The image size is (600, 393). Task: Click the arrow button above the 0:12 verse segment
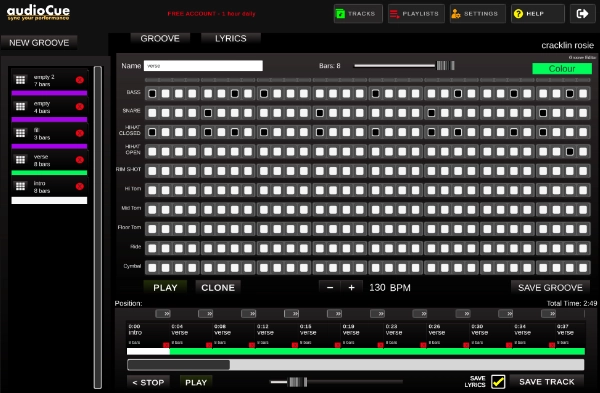[x=292, y=314]
